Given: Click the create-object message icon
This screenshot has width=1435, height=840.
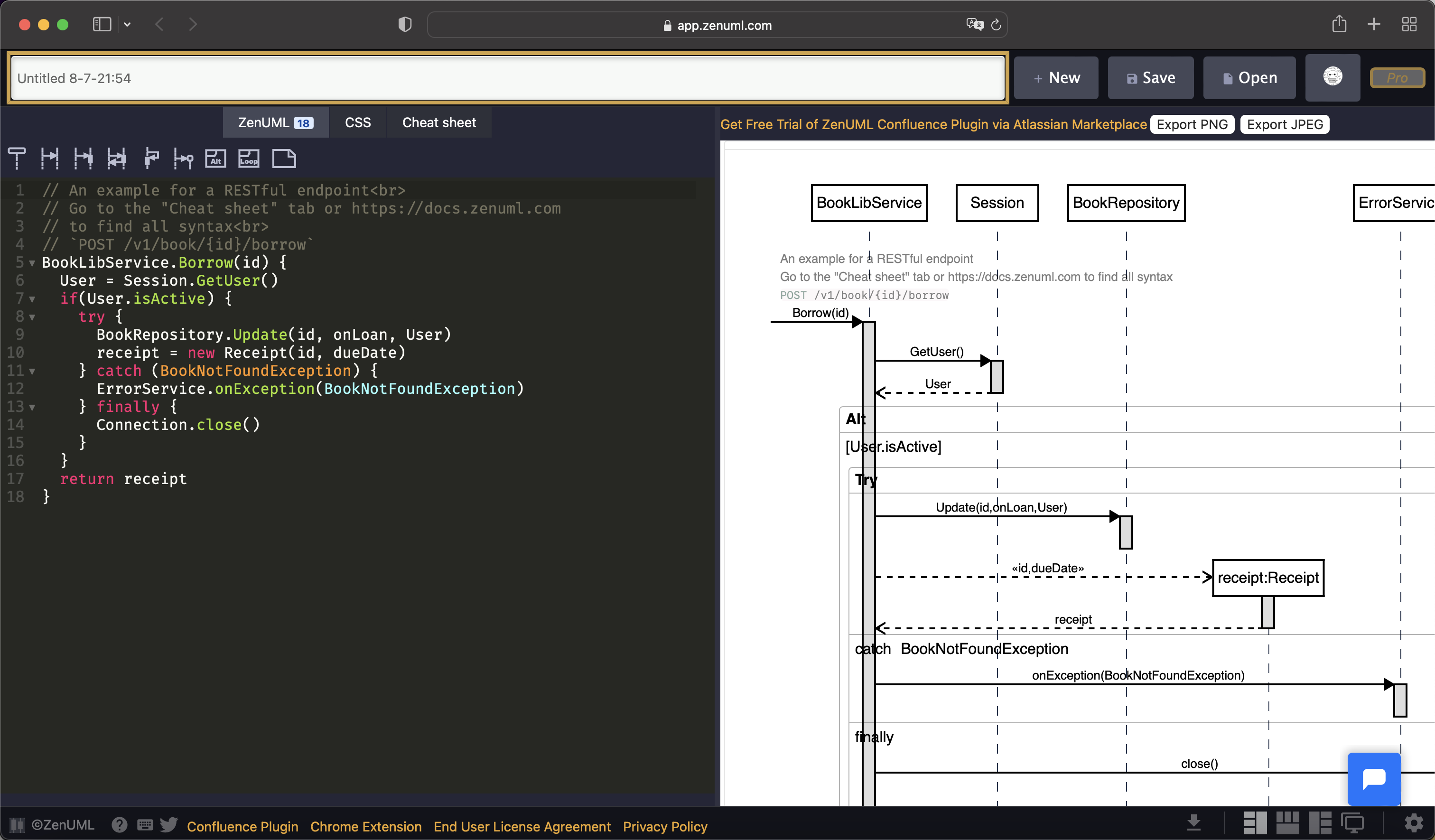Looking at the screenshot, I should click(183, 159).
